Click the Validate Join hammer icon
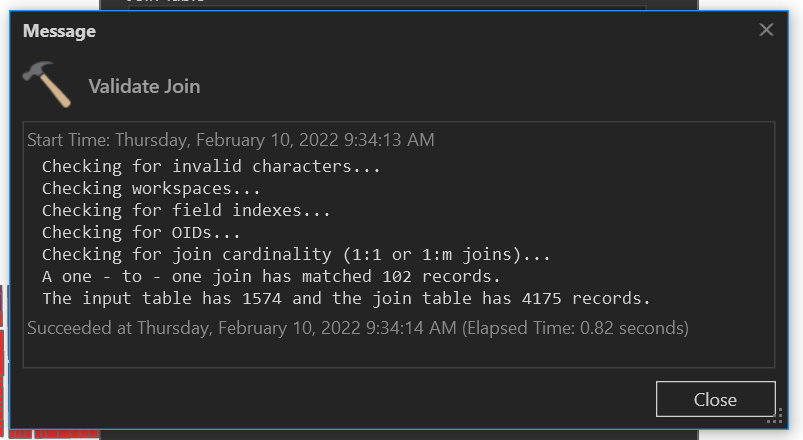 [46, 84]
